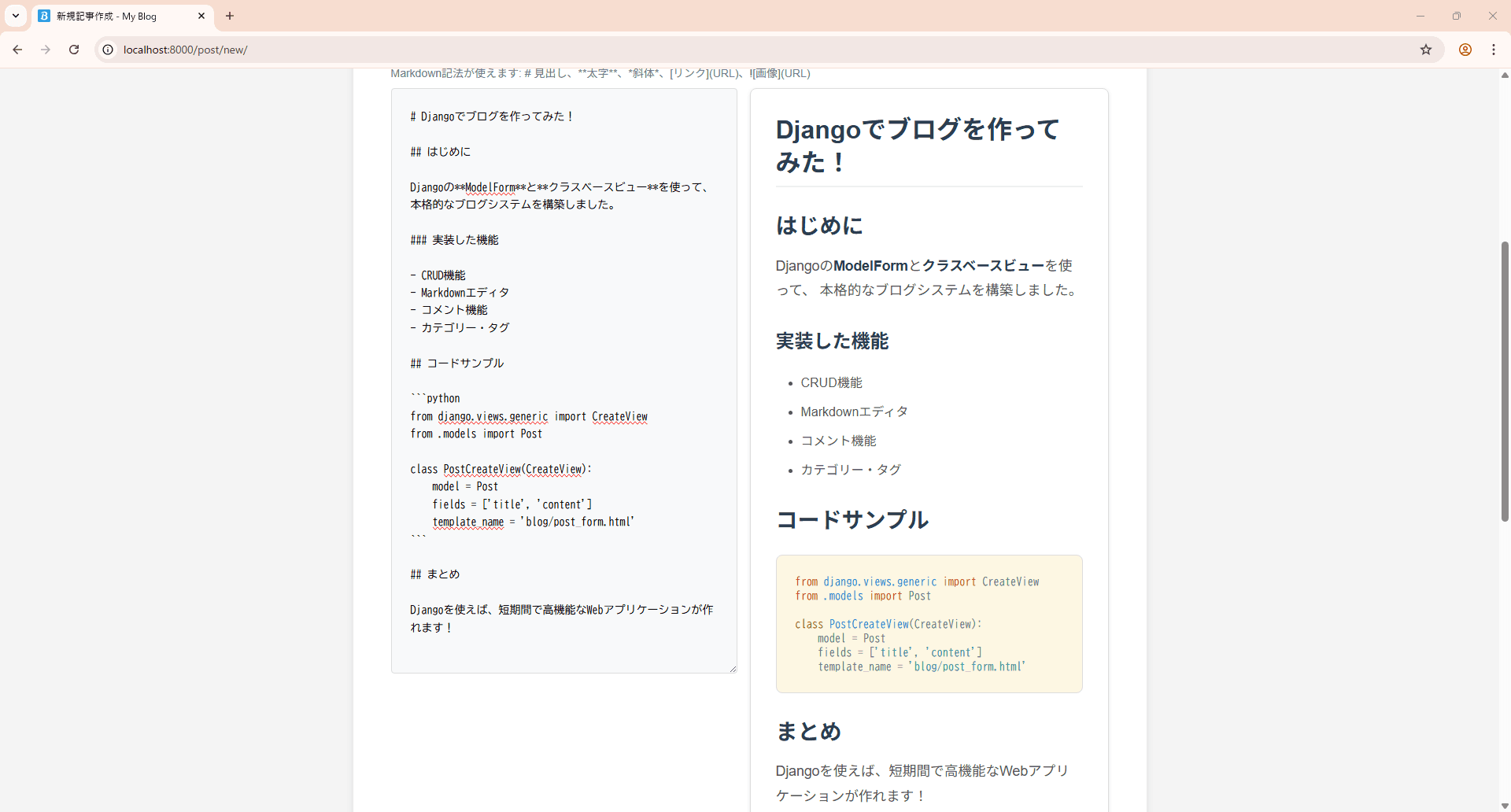Click the 'class PostCreateView(CreateView):' editor line
Viewport: 1511px width, 812px height.
click(501, 470)
